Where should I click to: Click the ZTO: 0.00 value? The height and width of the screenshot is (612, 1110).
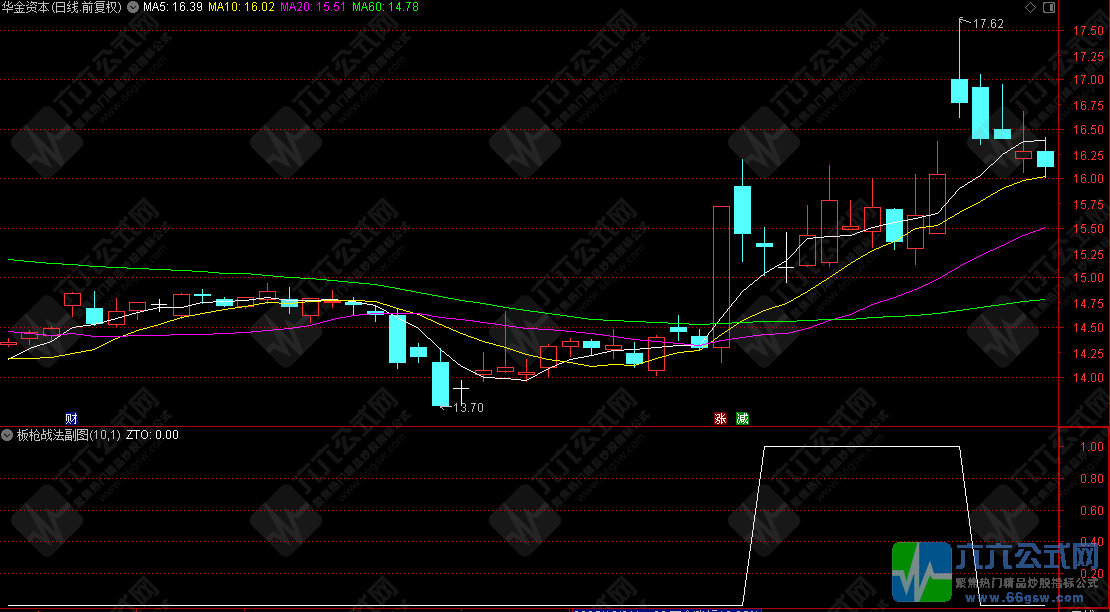click(x=152, y=434)
